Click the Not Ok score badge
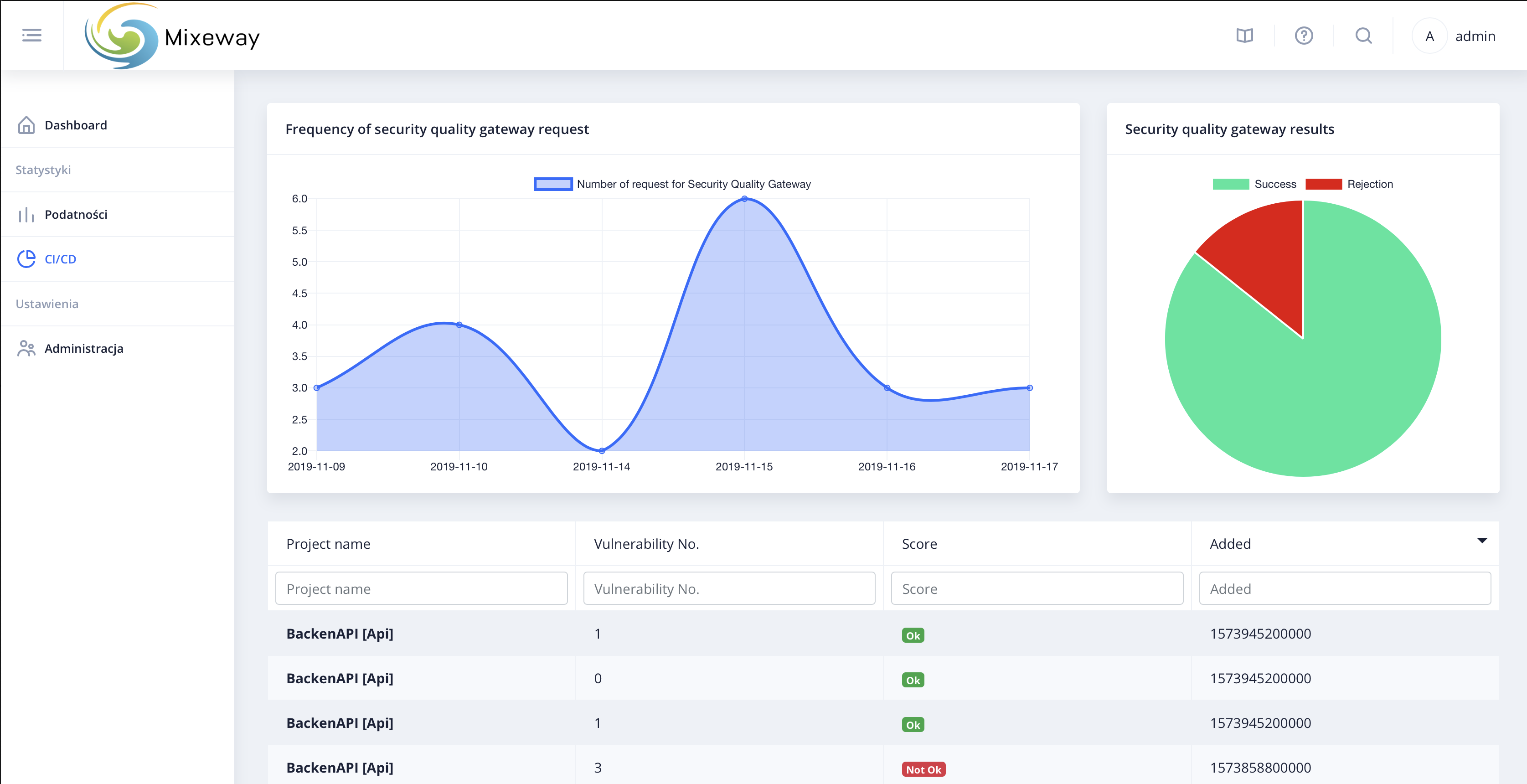Image resolution: width=1527 pixels, height=784 pixels. pos(923,769)
